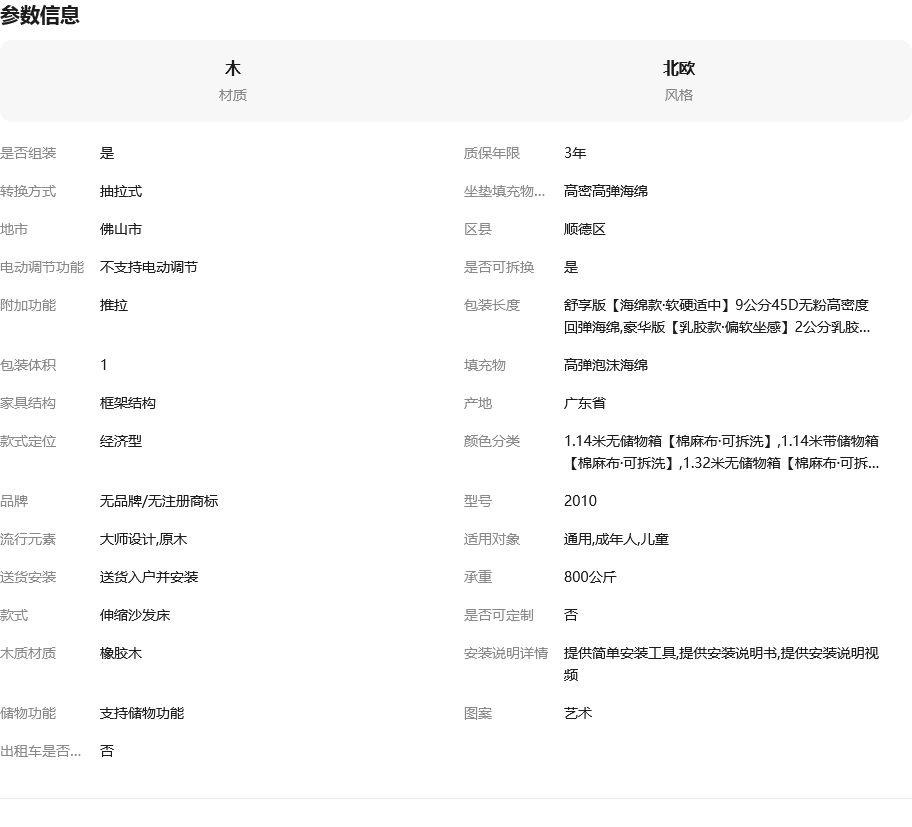The width and height of the screenshot is (912, 827).
Task: Expand the truncated 颜色分类 options text
Action: pyautogui.click(x=721, y=452)
